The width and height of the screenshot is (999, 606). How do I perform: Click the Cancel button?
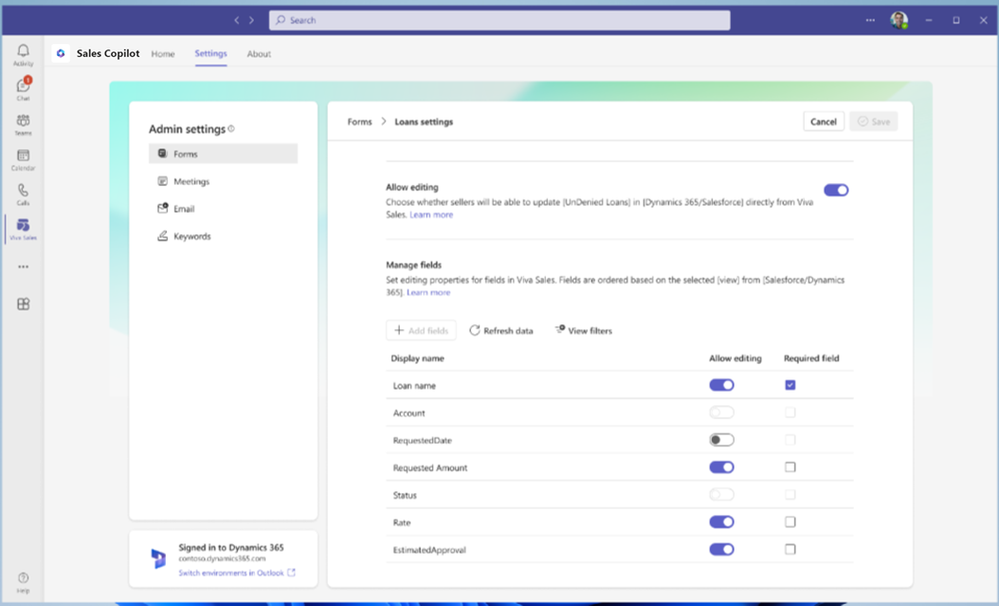[823, 122]
